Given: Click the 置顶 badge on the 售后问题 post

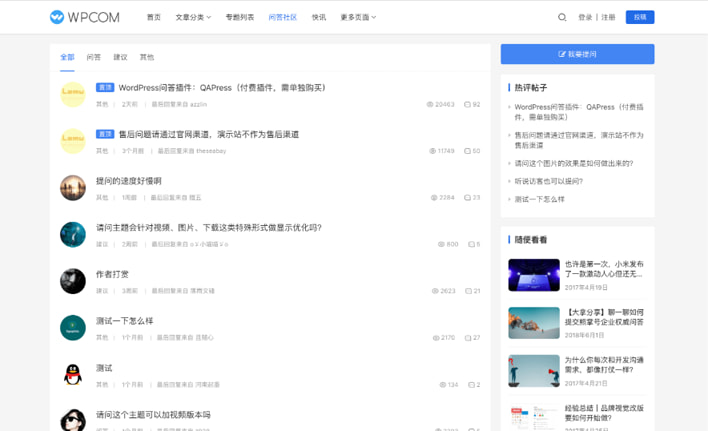Looking at the screenshot, I should tap(105, 134).
